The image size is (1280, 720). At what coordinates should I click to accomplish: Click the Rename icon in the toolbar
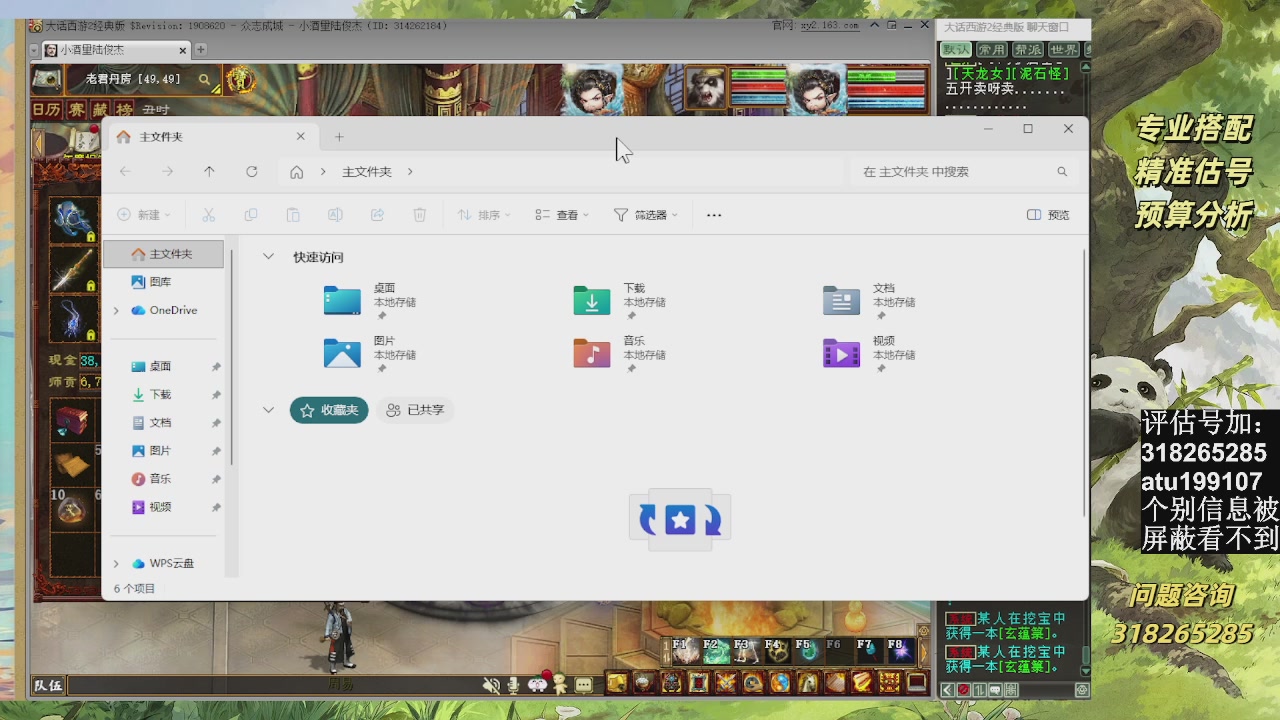coord(335,214)
